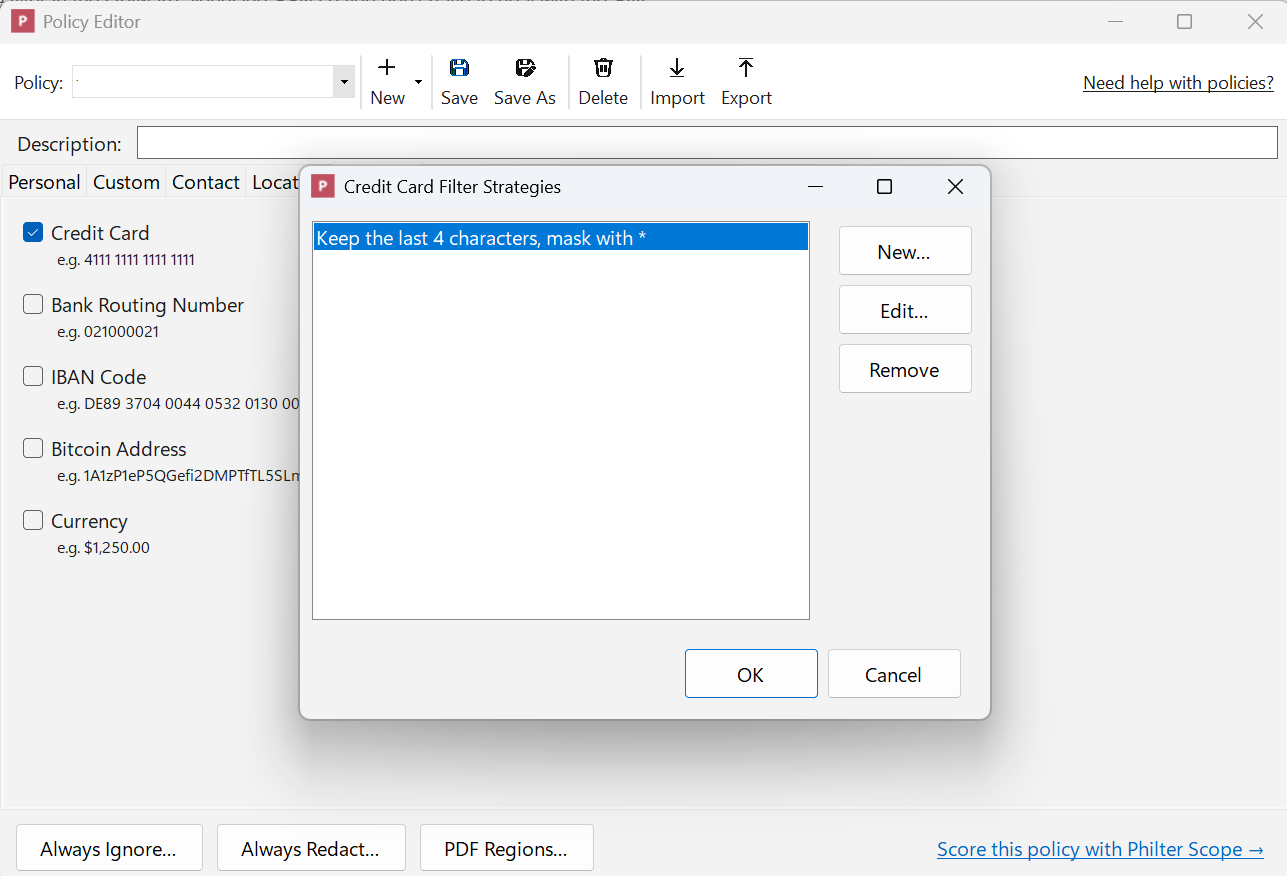
Task: Click the Policy Editor app logo icon
Action: point(22,21)
